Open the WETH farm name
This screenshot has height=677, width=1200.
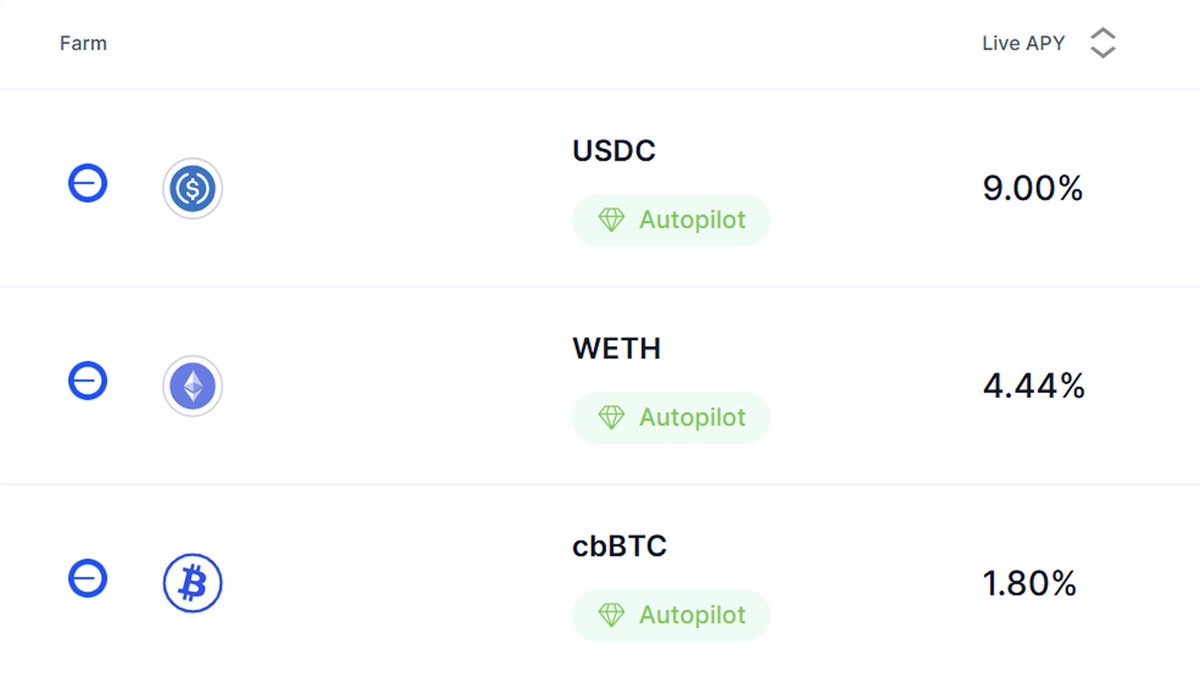(617, 349)
